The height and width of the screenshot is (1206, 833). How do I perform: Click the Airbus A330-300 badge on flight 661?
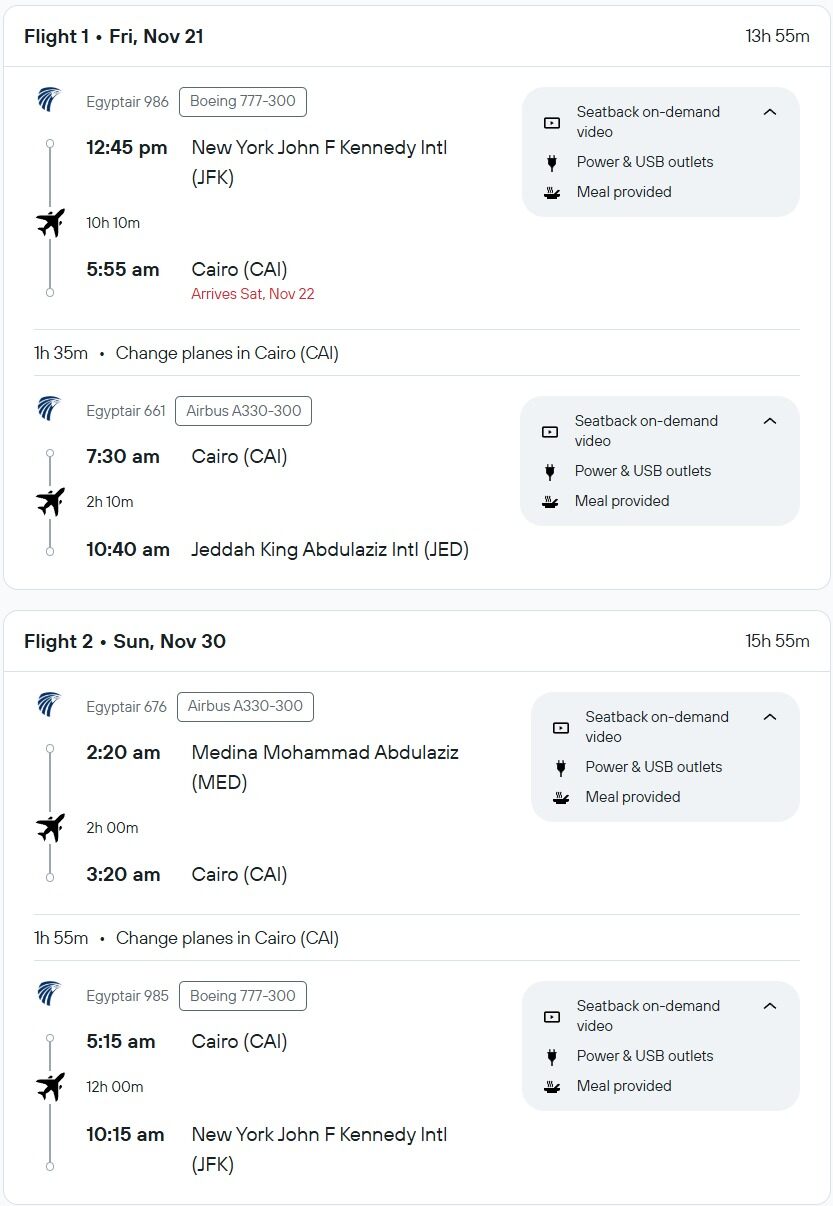(243, 411)
